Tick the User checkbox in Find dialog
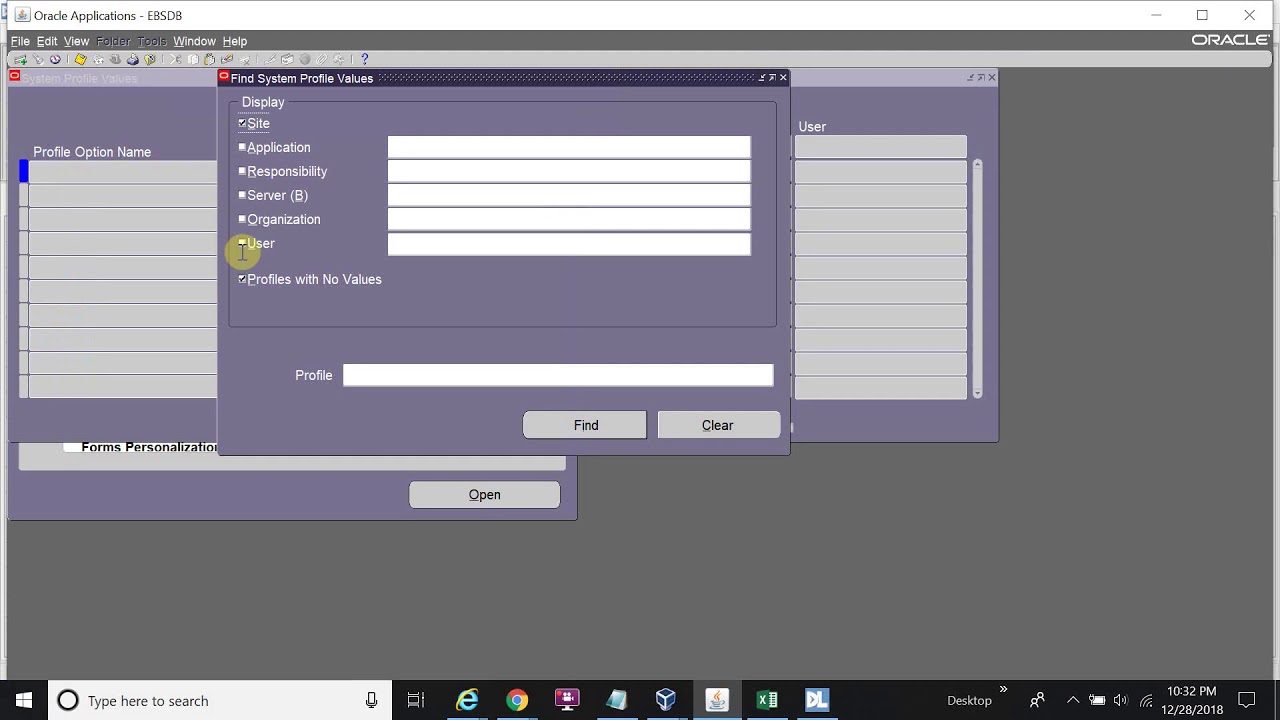 tap(242, 243)
